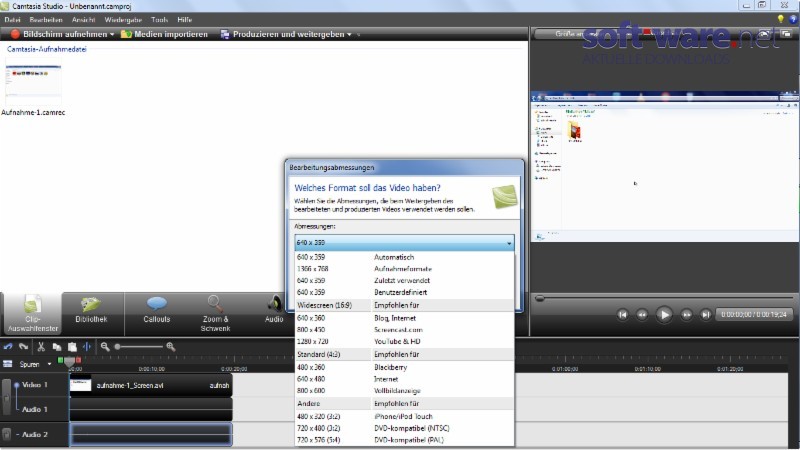800x450 pixels.
Task: Select 480 x 320 iPhone/iPod Touch
Action: [x=405, y=416]
